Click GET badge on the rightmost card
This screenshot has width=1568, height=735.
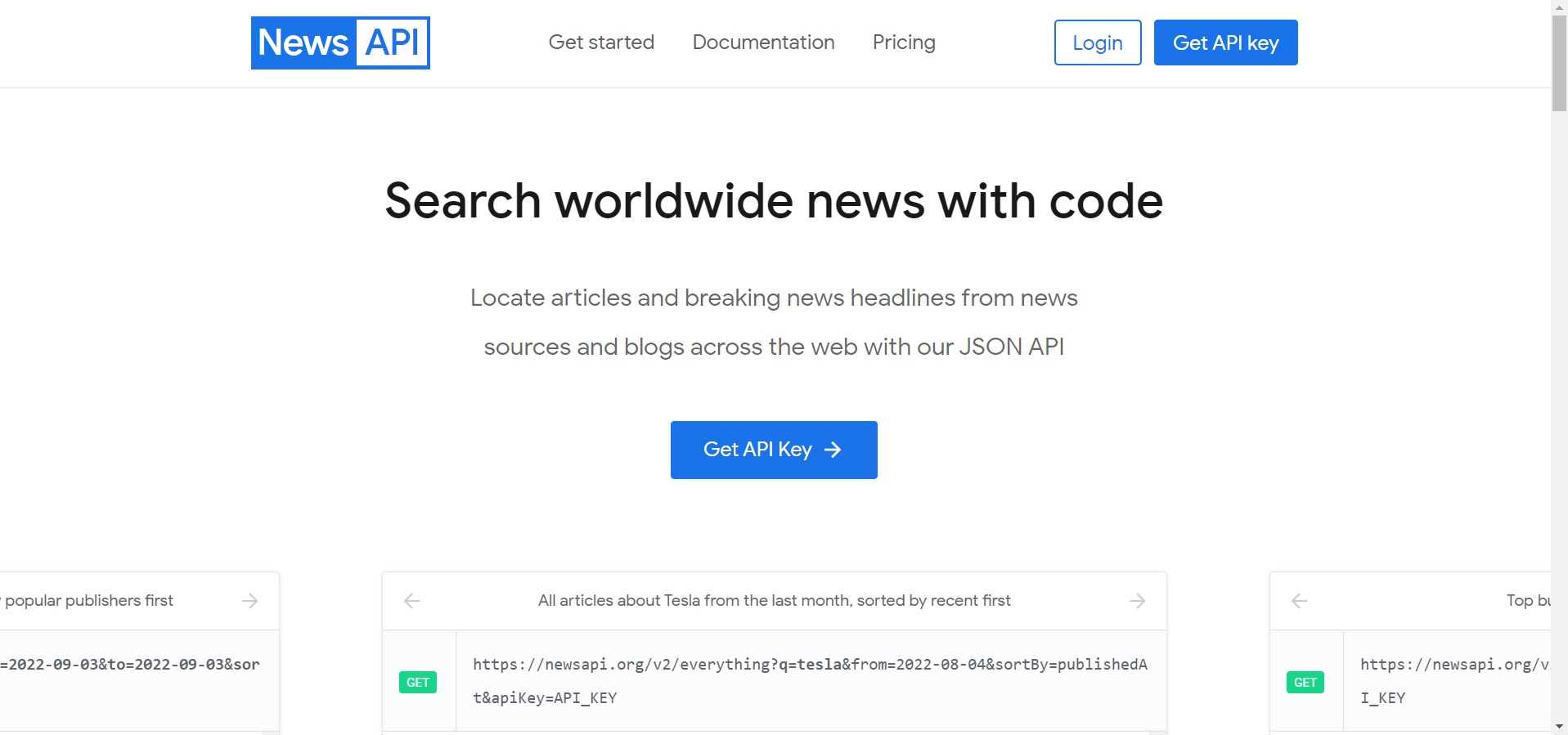tap(1305, 682)
